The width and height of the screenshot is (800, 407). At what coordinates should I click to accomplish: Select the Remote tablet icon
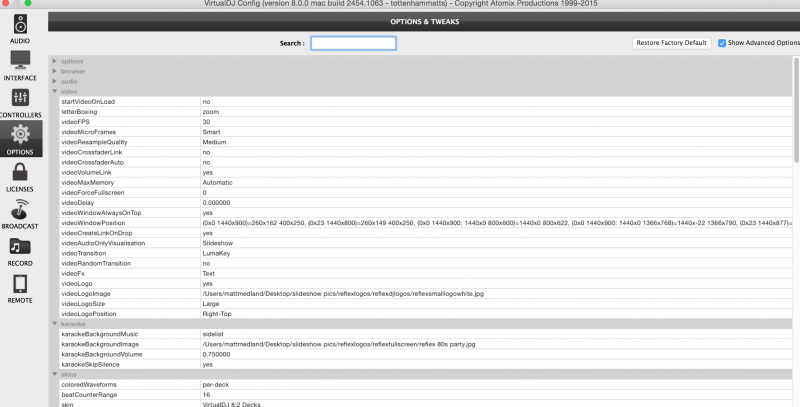point(20,285)
